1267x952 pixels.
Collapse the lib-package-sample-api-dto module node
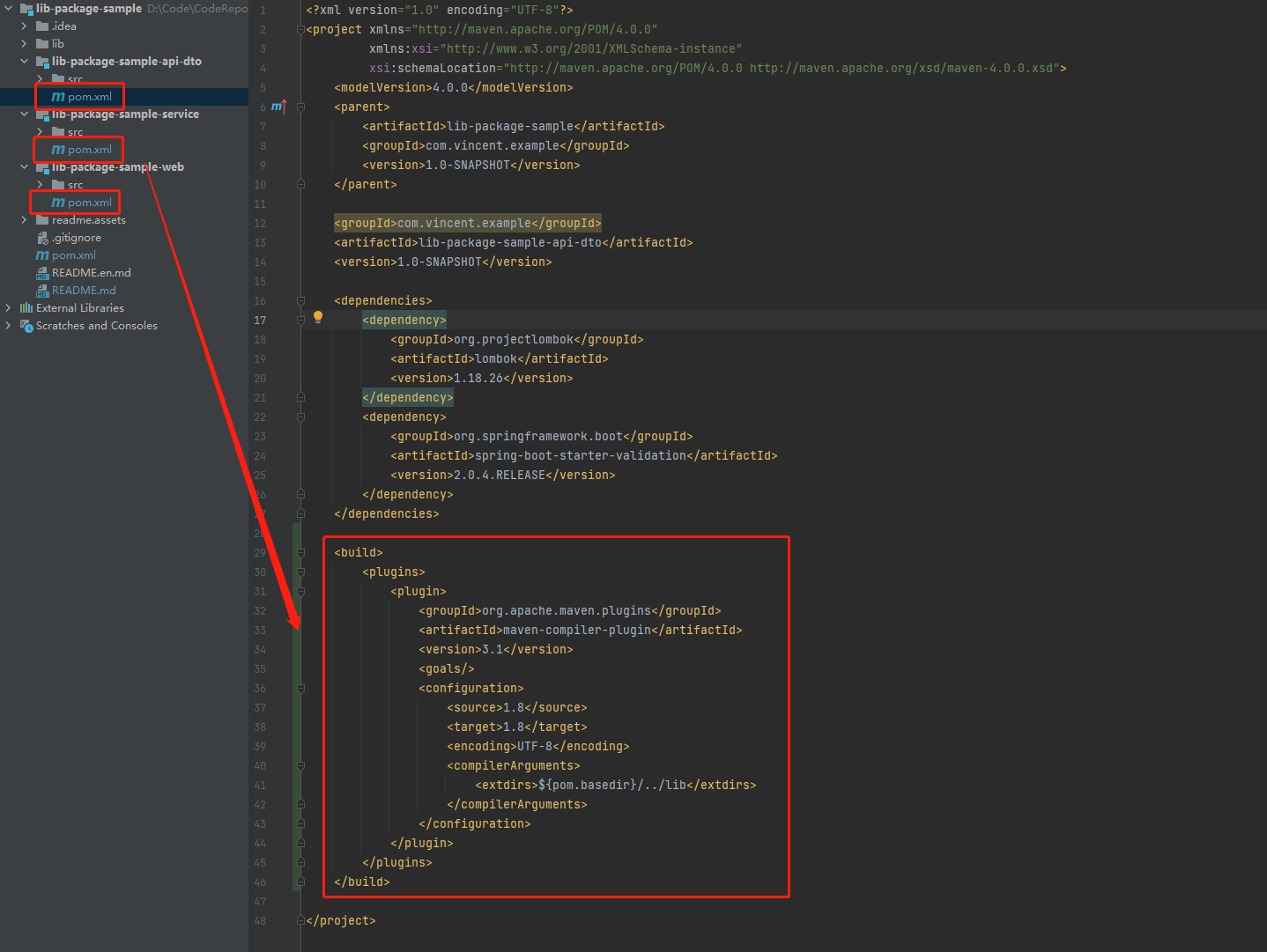point(24,61)
